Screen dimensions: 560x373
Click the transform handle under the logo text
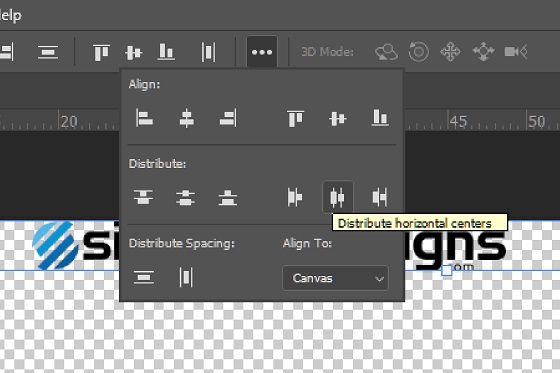(447, 270)
